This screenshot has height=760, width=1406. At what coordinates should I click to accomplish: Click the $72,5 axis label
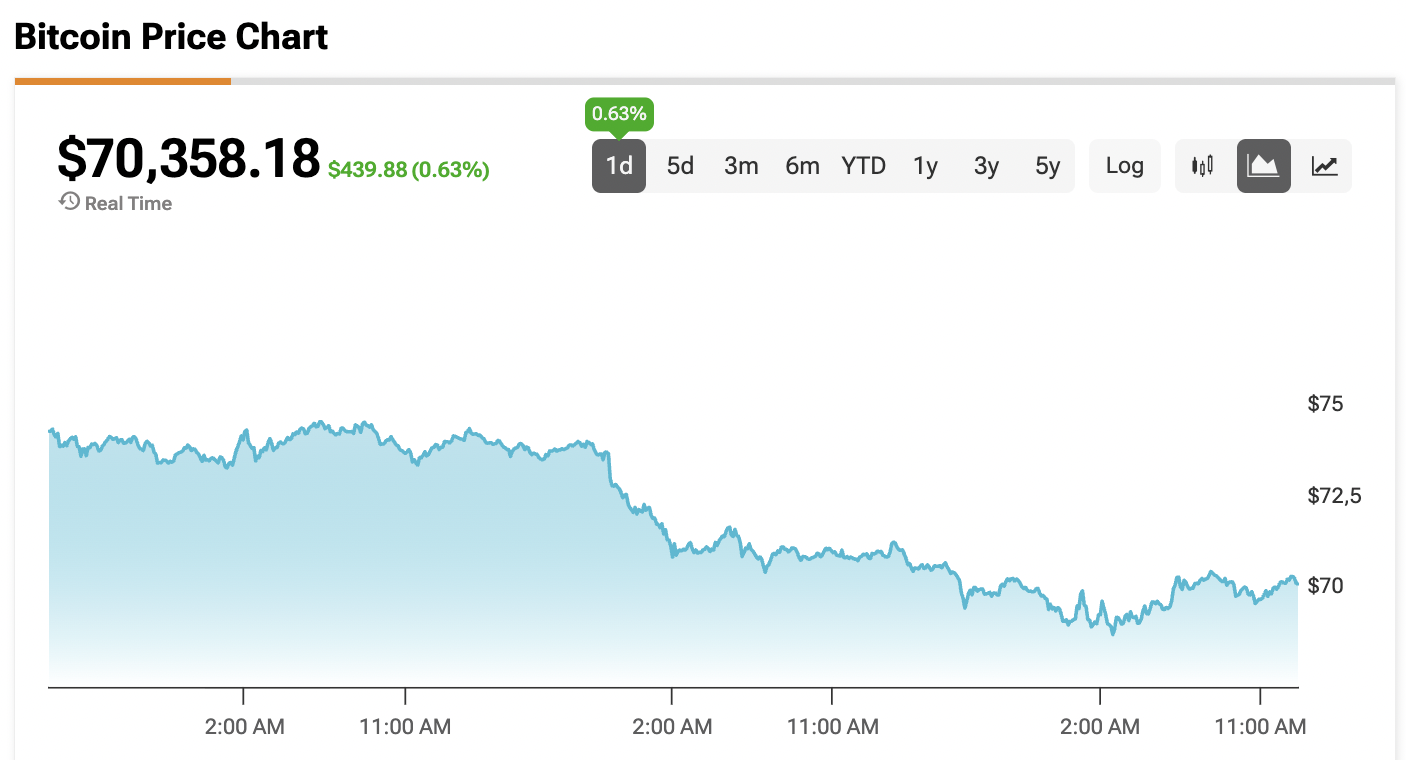coord(1334,496)
